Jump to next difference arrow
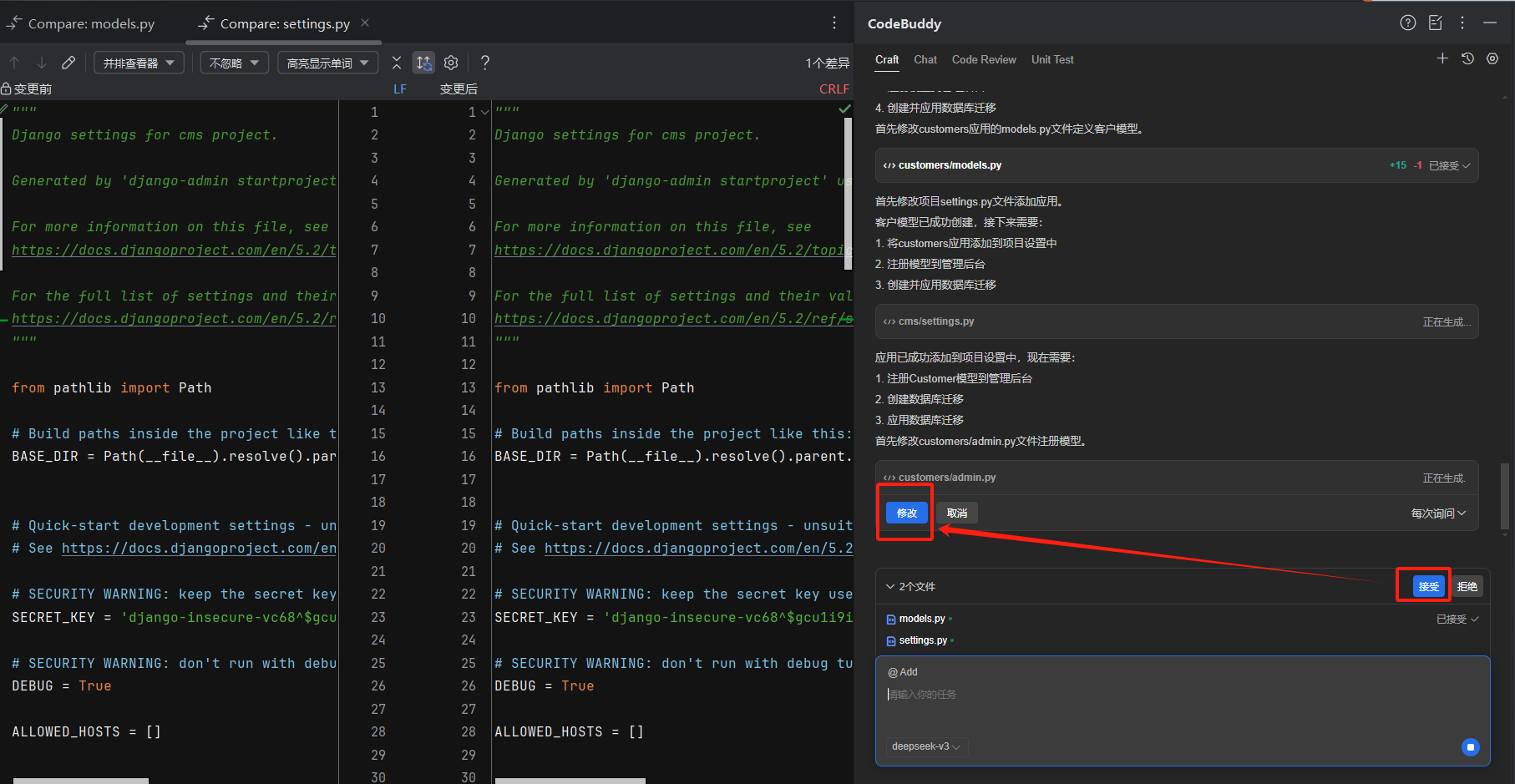 coord(41,63)
